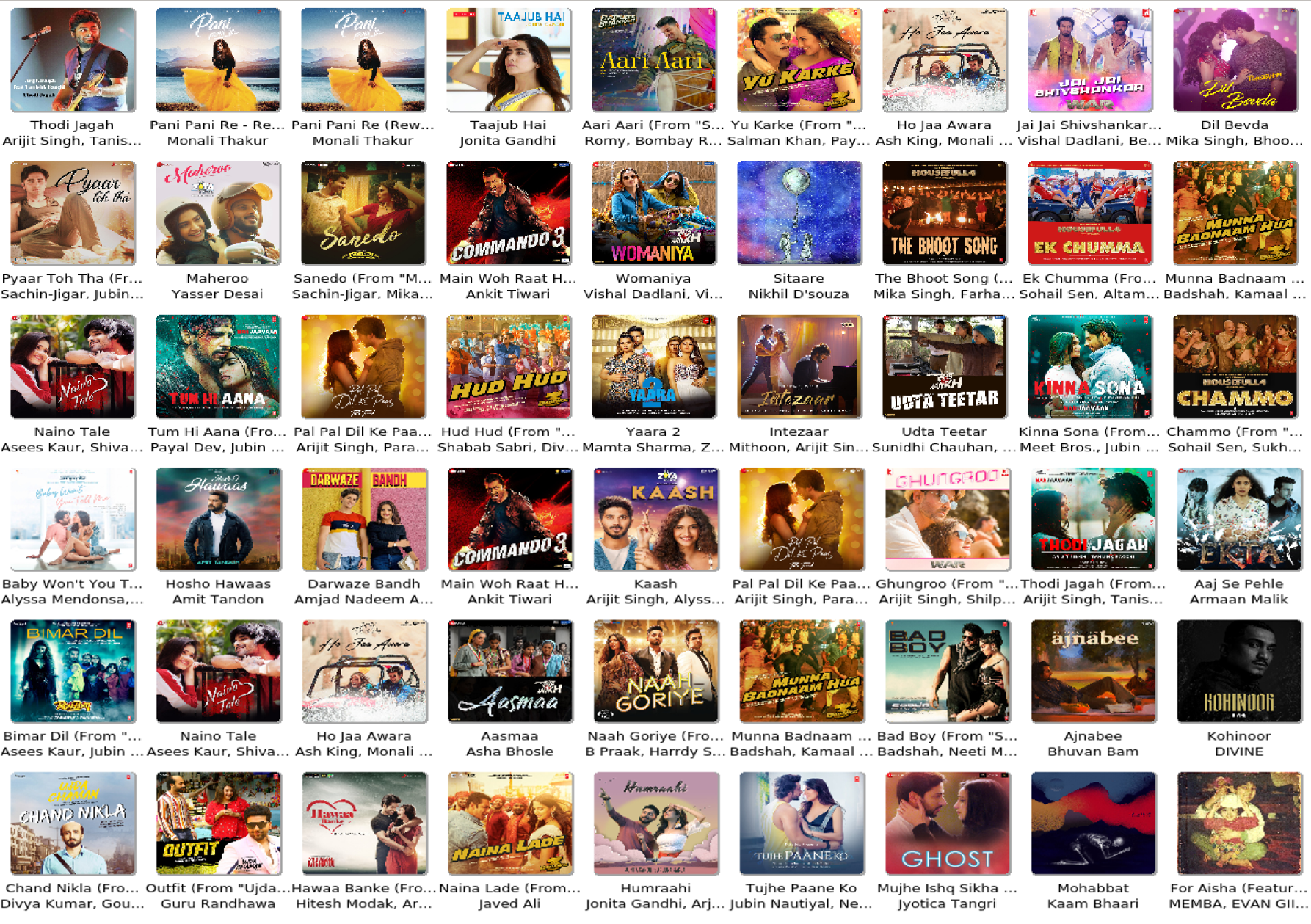
Task: Open the Chammo album cover
Action: (1235, 367)
